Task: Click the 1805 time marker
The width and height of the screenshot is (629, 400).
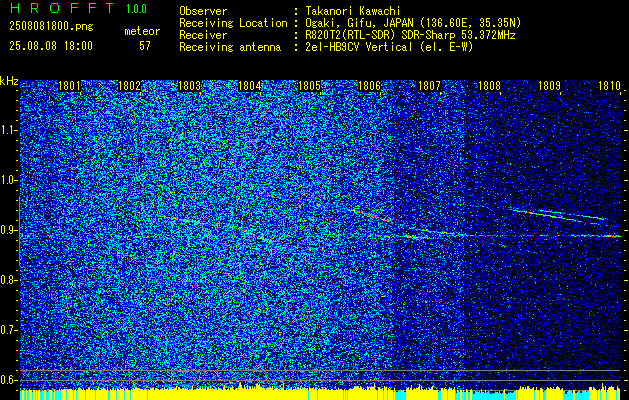Action: click(309, 86)
